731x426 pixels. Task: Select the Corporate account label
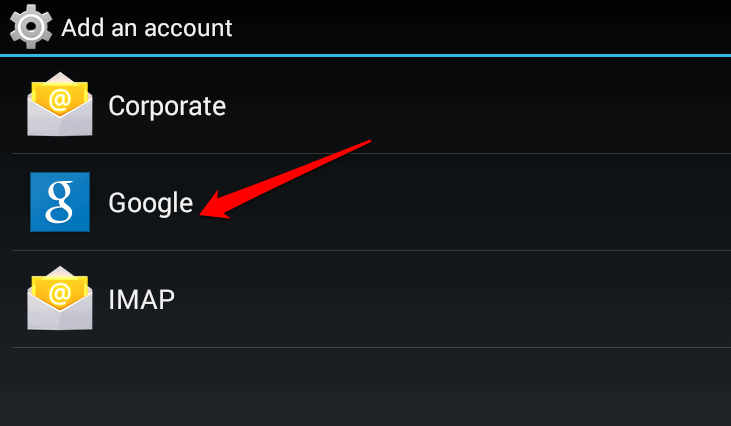point(167,107)
